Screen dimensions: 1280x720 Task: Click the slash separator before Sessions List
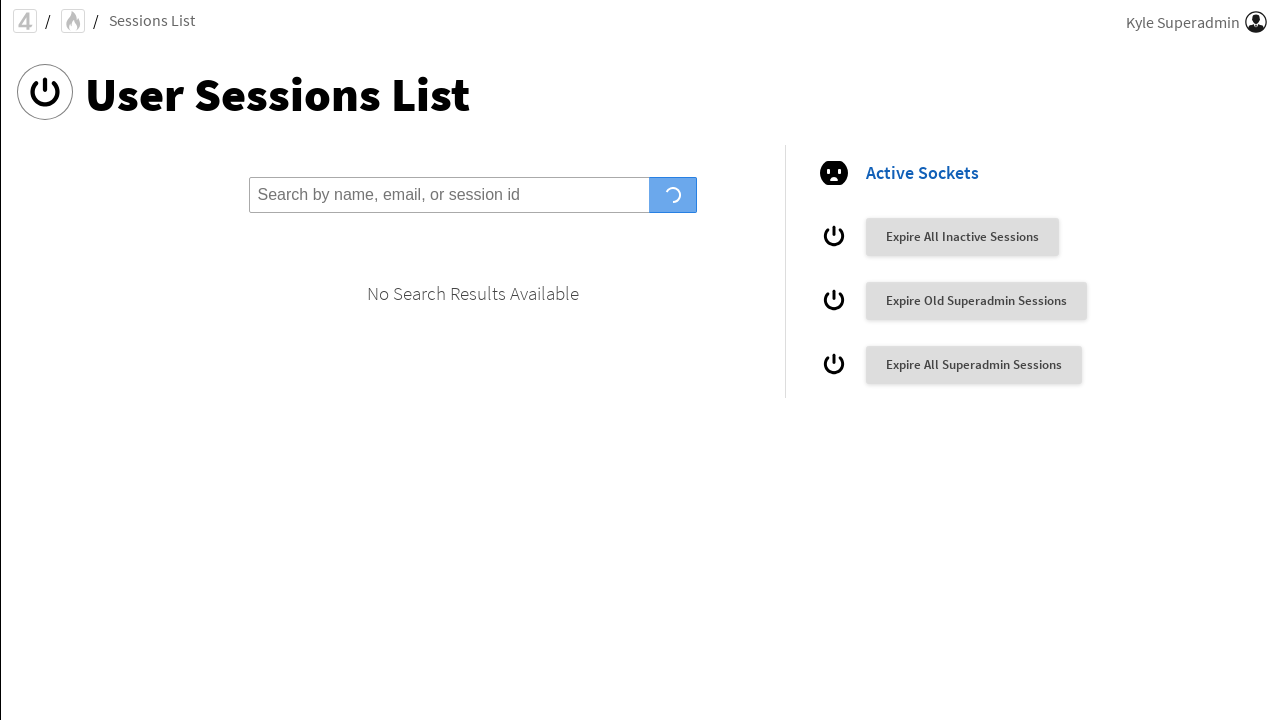pos(96,22)
